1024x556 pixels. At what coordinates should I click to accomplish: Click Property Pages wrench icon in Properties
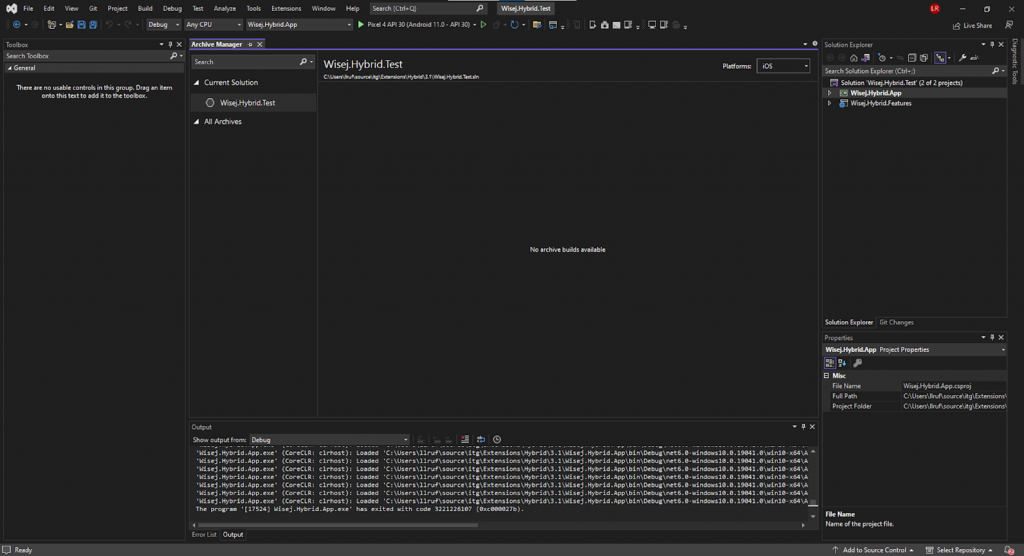[857, 363]
